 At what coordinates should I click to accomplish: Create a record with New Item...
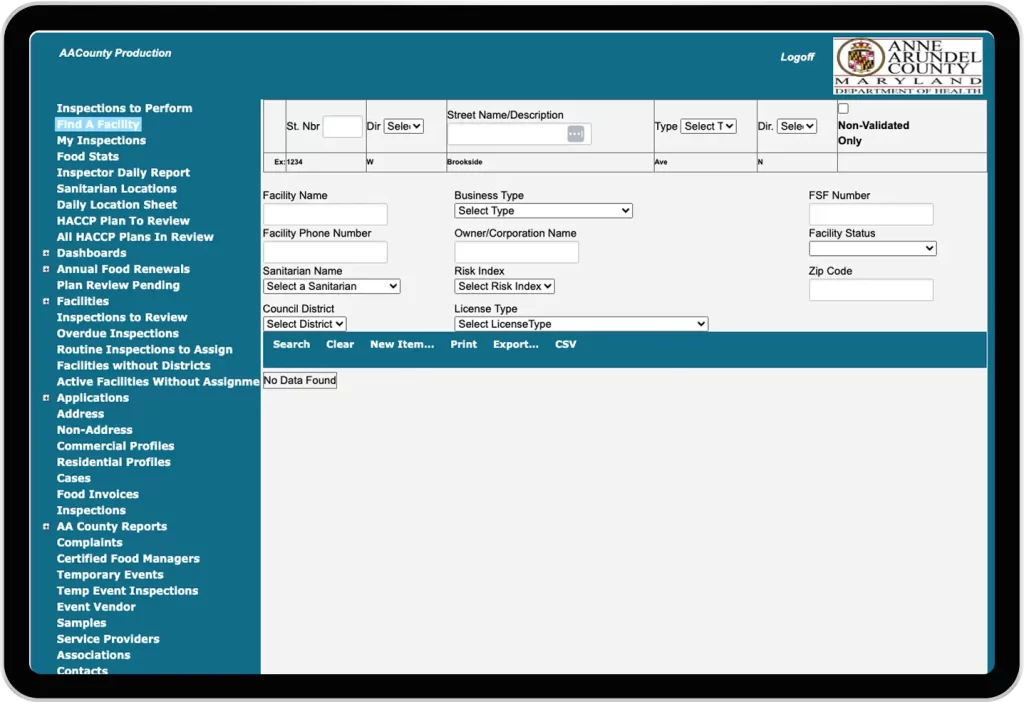pos(402,344)
